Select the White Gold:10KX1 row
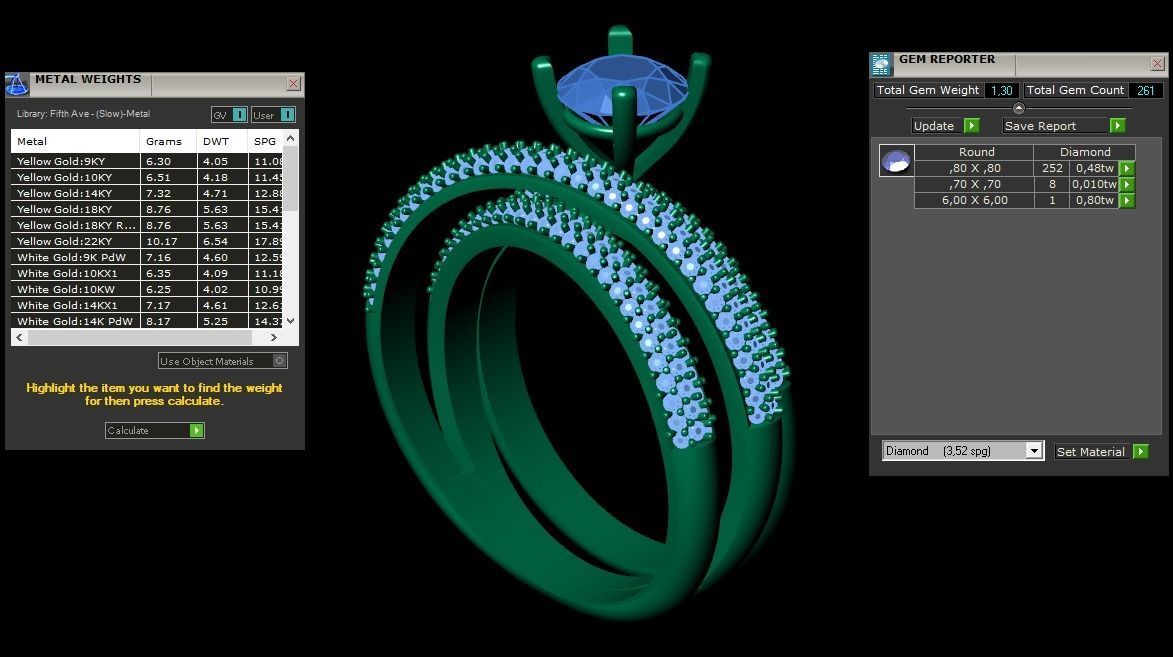 (147, 273)
